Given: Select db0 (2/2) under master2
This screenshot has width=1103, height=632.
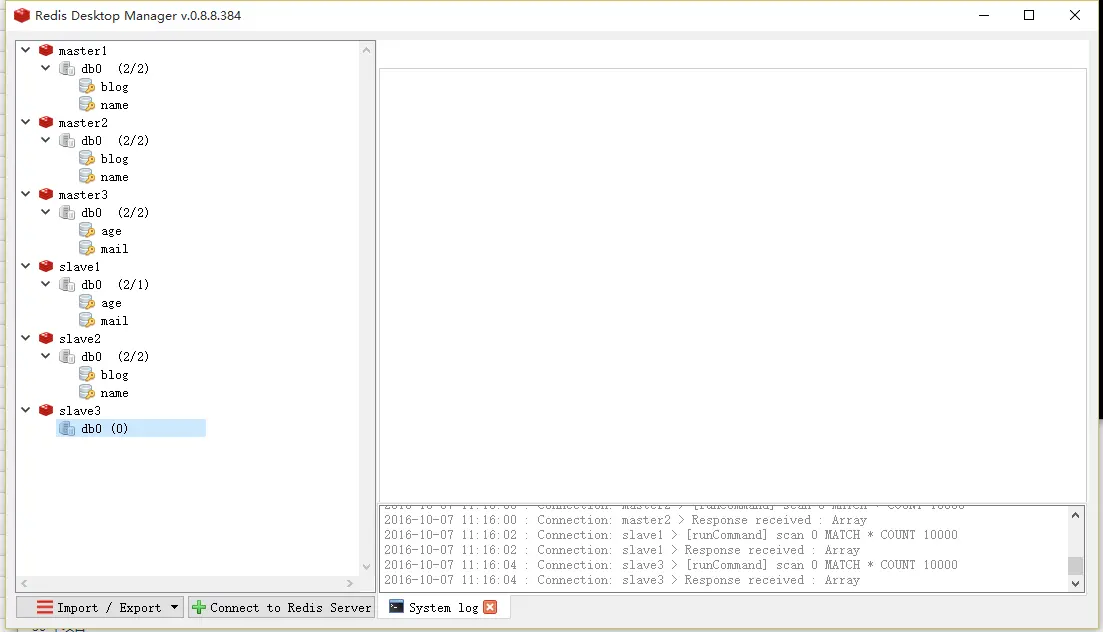Looking at the screenshot, I should [115, 140].
